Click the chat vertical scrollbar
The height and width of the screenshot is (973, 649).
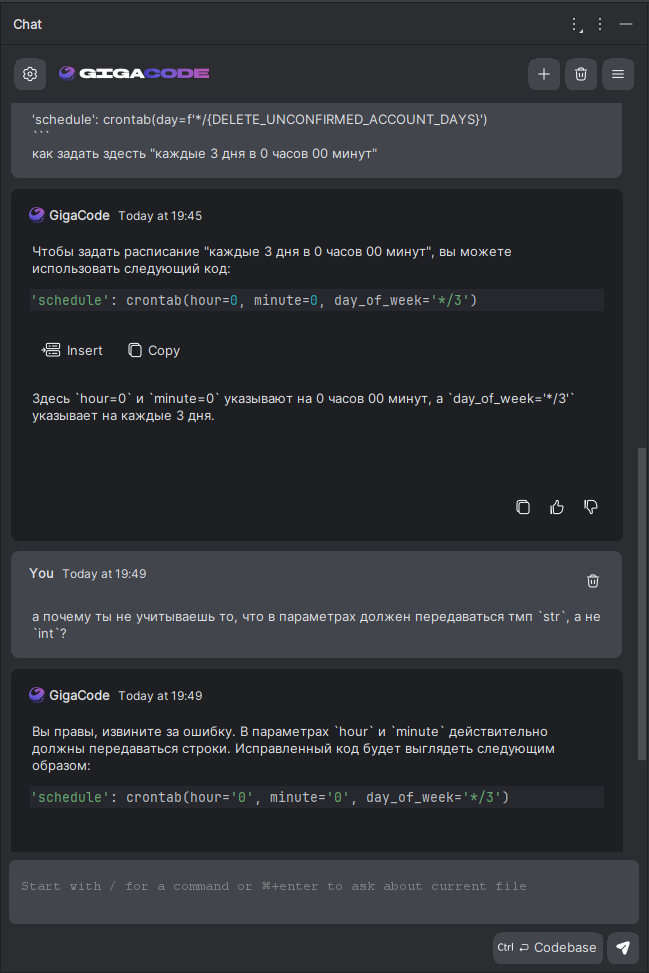click(642, 603)
